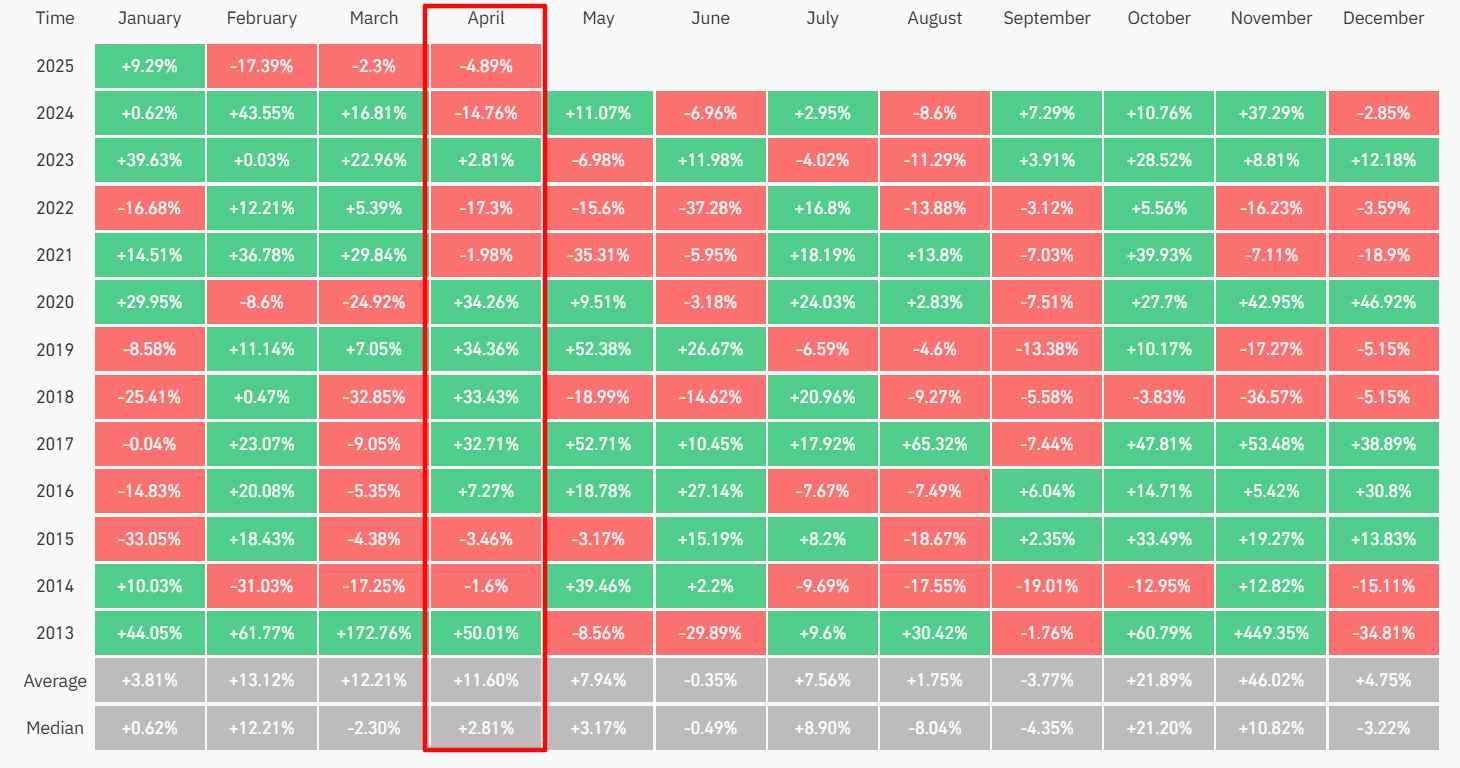Select the September column header

(x=1047, y=18)
